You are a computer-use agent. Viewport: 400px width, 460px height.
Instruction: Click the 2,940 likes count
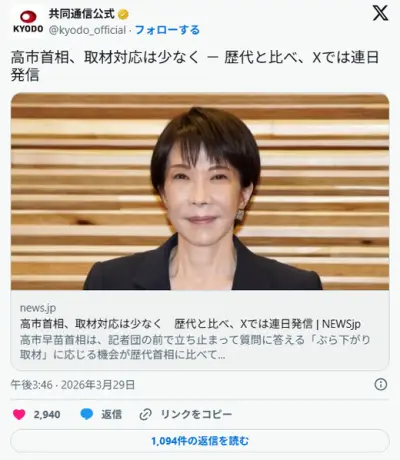[x=47, y=415]
